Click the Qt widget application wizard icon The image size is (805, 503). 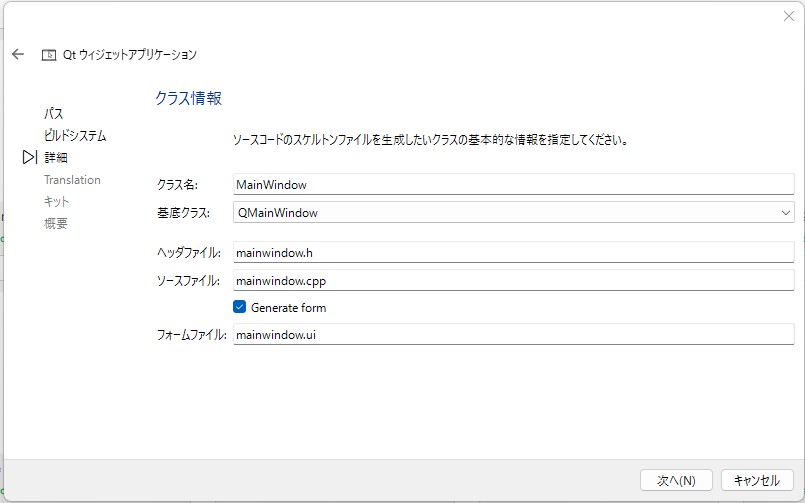(x=49, y=55)
